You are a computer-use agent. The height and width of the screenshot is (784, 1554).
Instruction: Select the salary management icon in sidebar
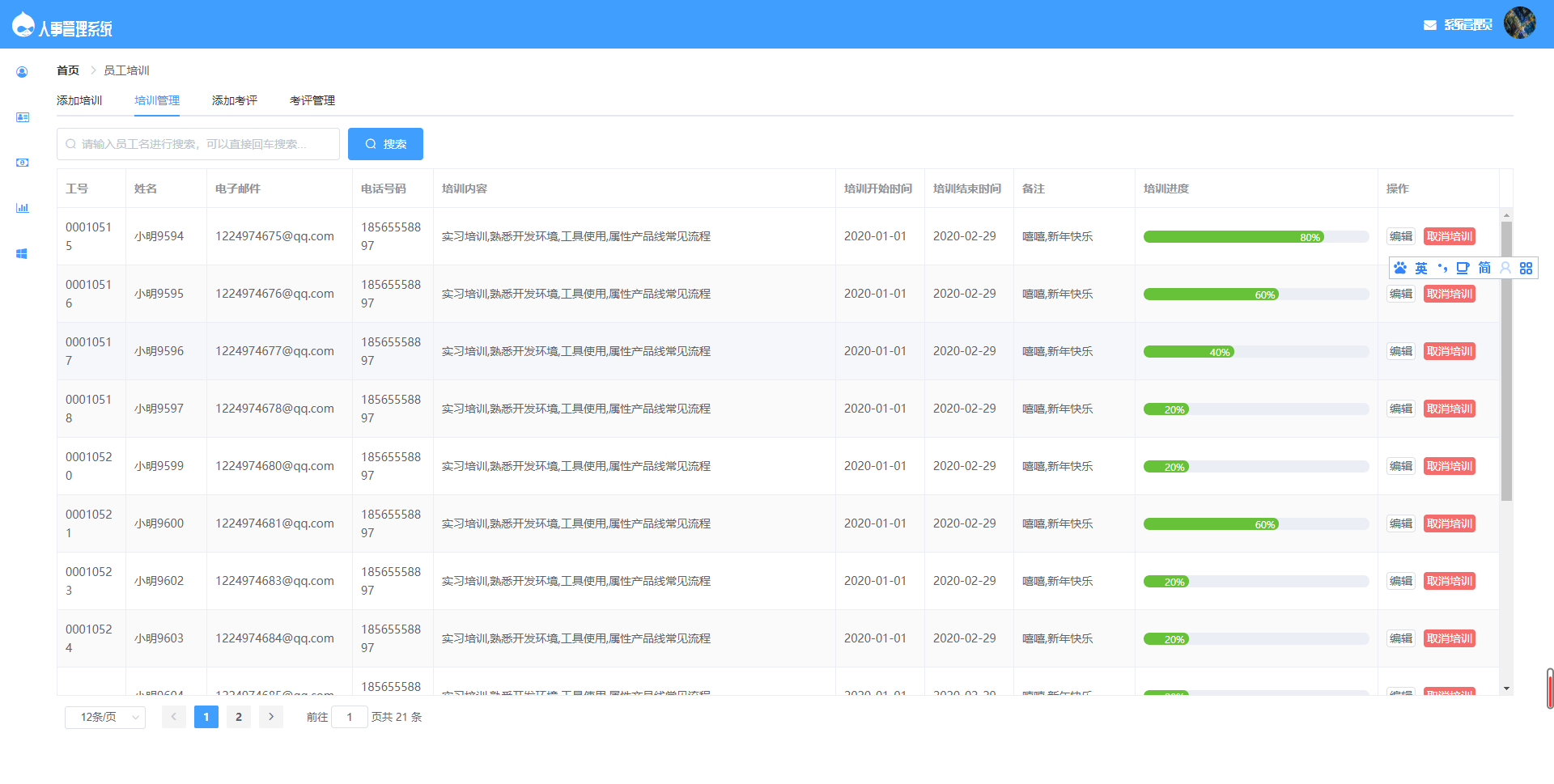click(x=22, y=162)
